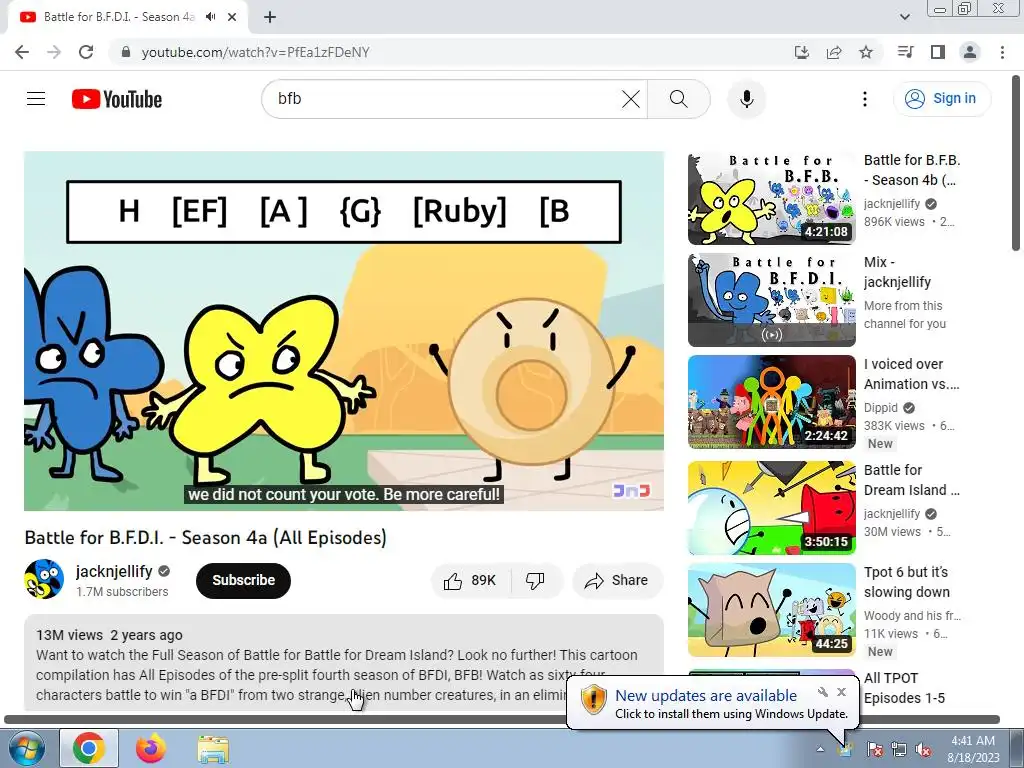This screenshot has width=1024, height=768.
Task: Open Battle for Dream Island thumbnail
Action: (771, 508)
